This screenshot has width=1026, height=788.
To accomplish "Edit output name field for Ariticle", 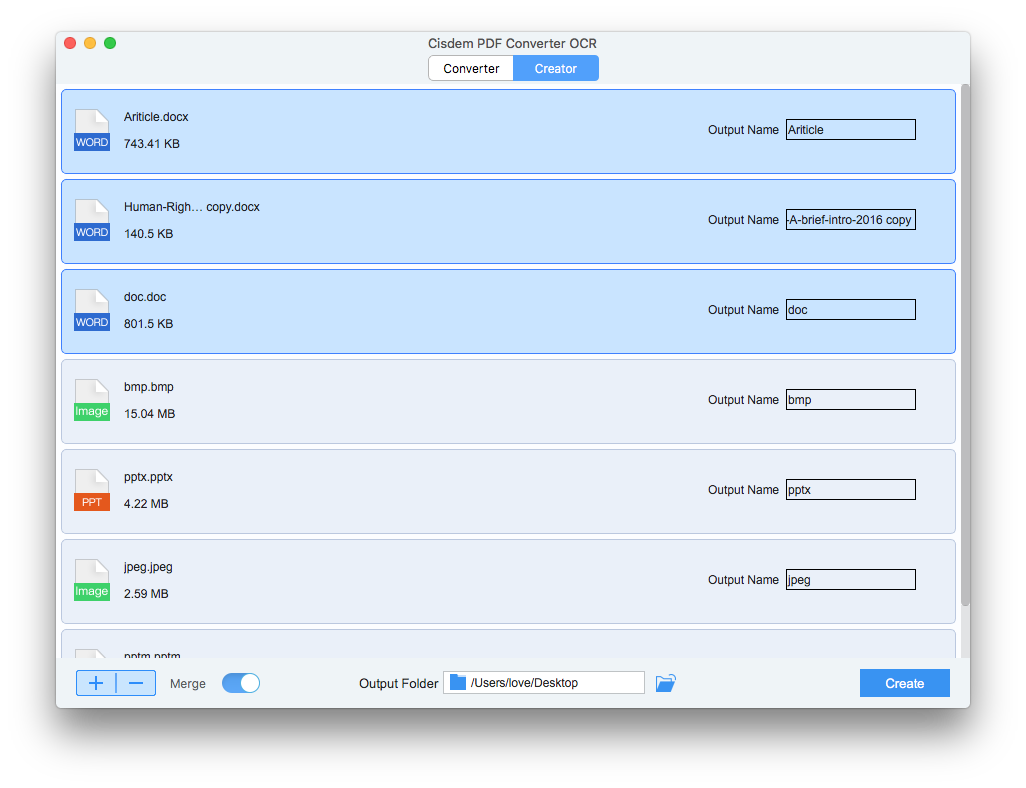I will pyautogui.click(x=851, y=130).
